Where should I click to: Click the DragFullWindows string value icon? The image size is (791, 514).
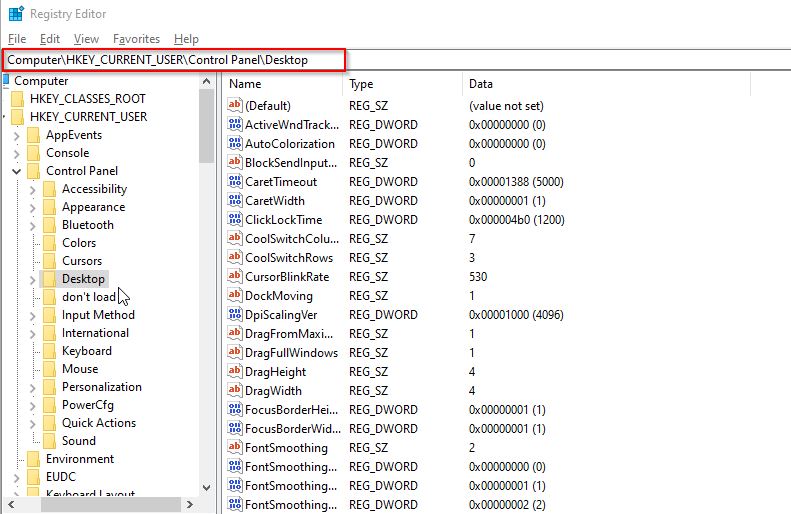235,352
